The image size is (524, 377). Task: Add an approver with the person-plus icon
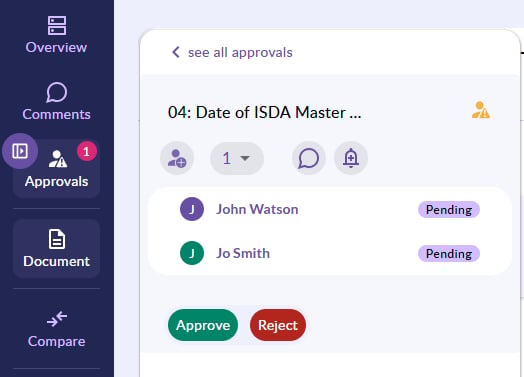click(177, 158)
